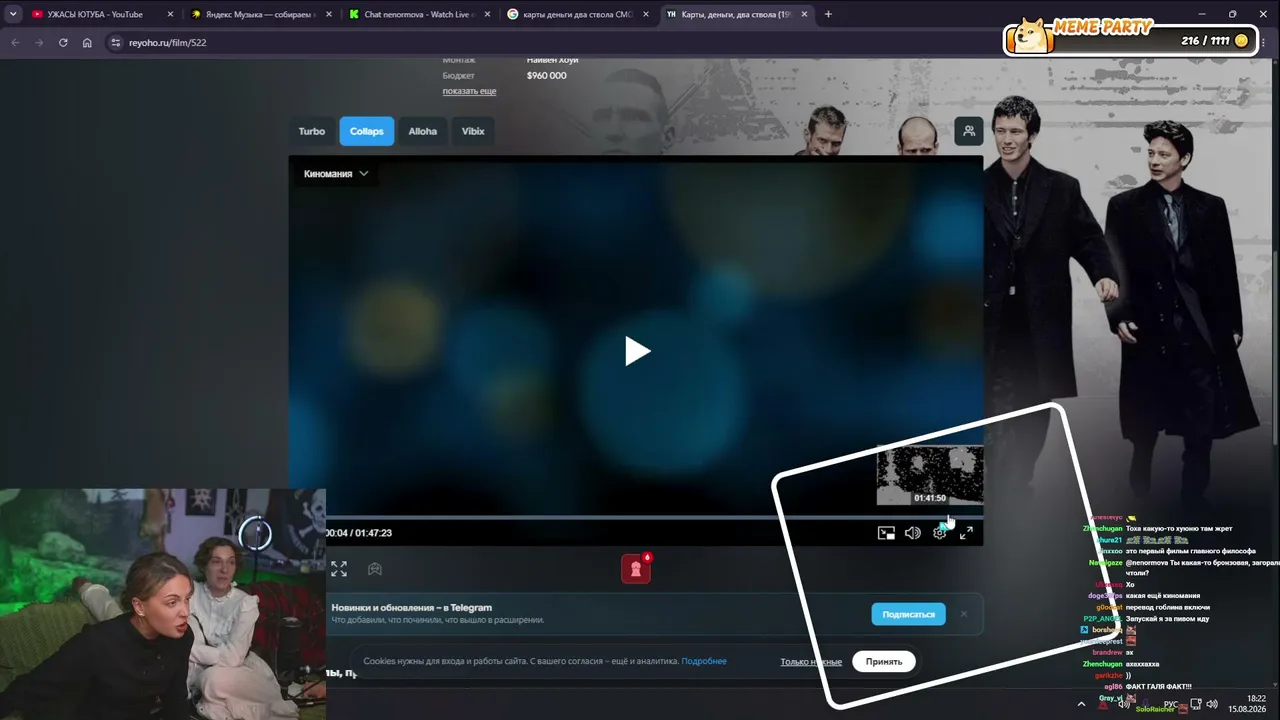Click the $960 000 budget value
This screenshot has width=1280, height=720.
[546, 76]
